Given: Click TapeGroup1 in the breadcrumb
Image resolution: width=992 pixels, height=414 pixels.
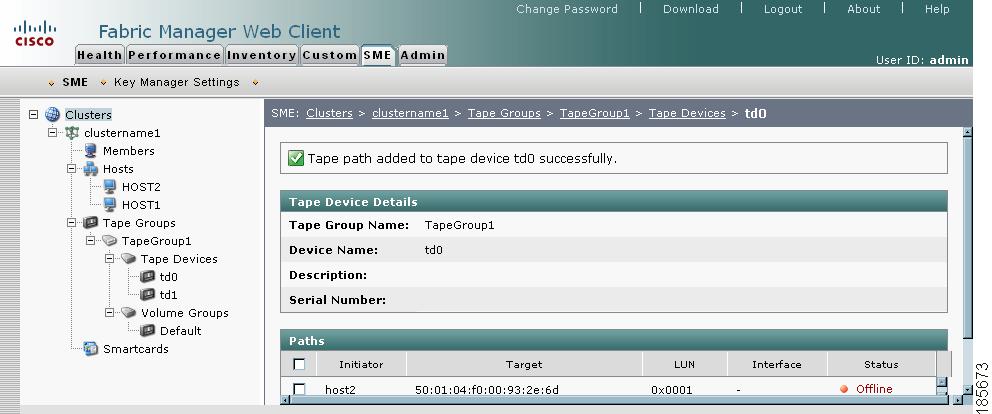Looking at the screenshot, I should pos(595,113).
